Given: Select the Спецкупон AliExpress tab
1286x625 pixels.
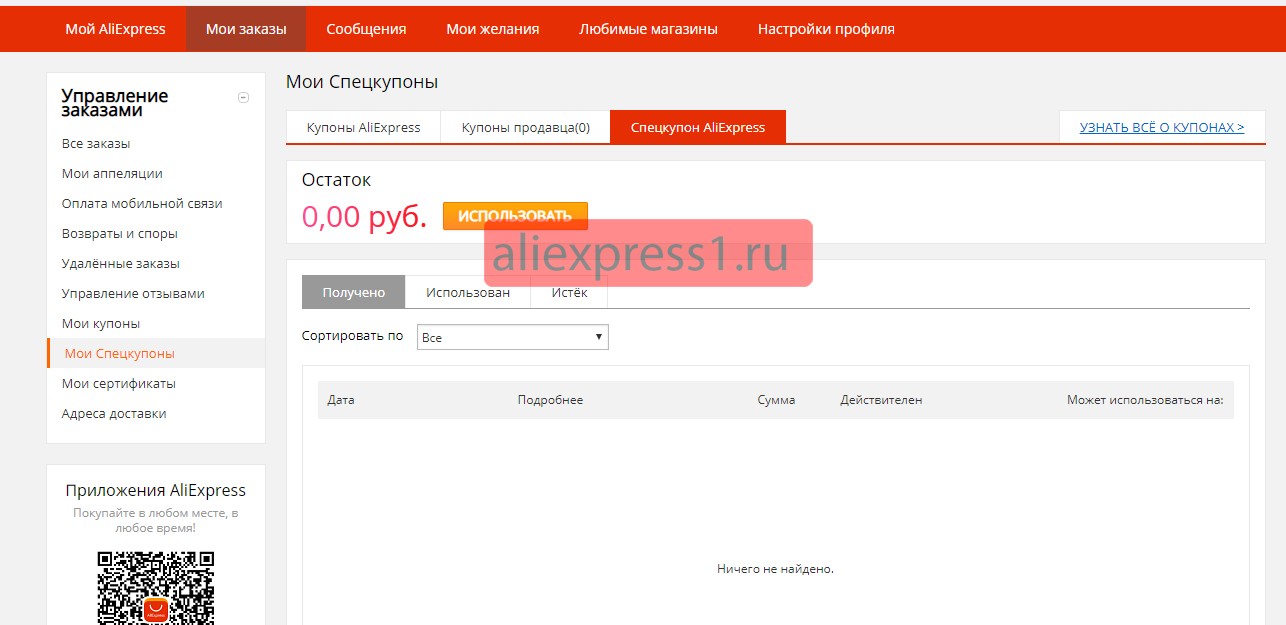Looking at the screenshot, I should coord(698,127).
